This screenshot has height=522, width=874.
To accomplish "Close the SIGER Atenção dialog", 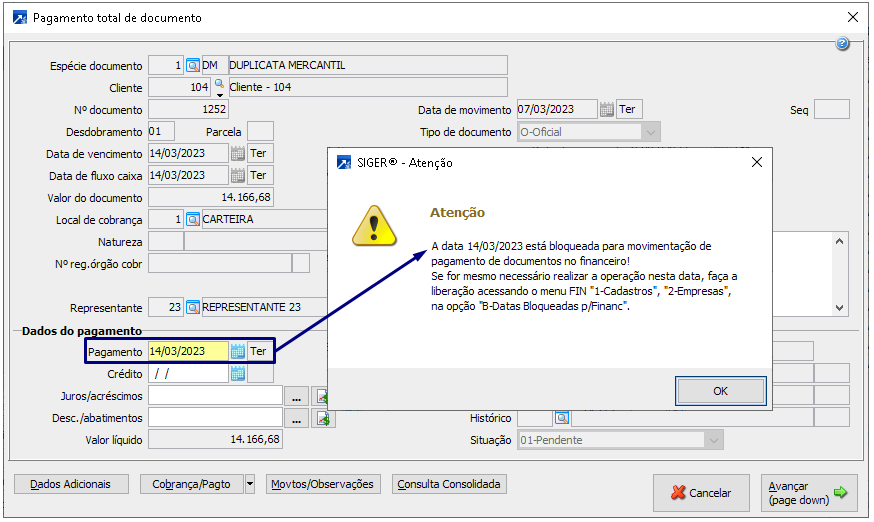I will pos(756,162).
